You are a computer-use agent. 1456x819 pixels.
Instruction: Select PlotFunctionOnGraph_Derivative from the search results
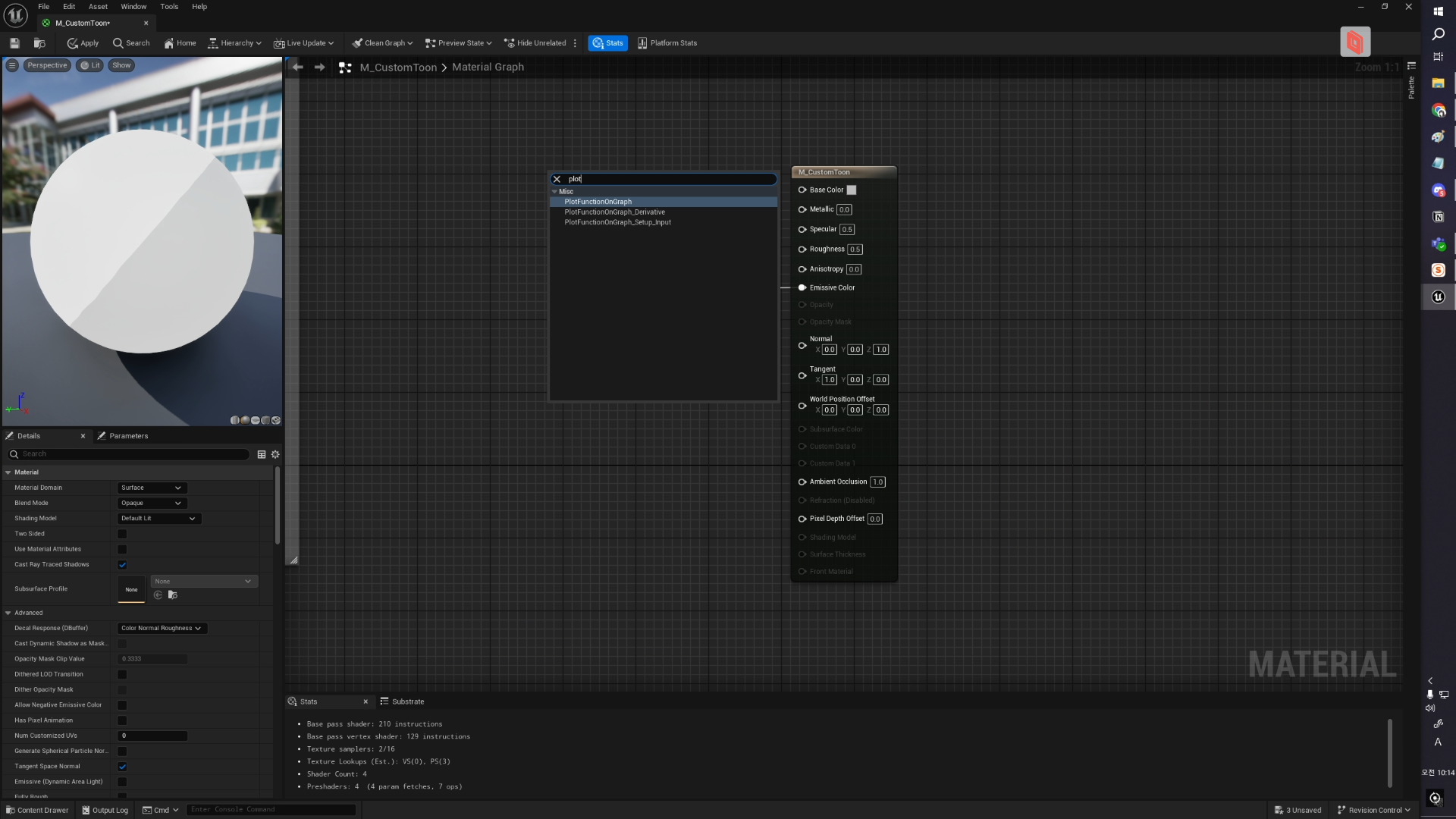coord(614,212)
